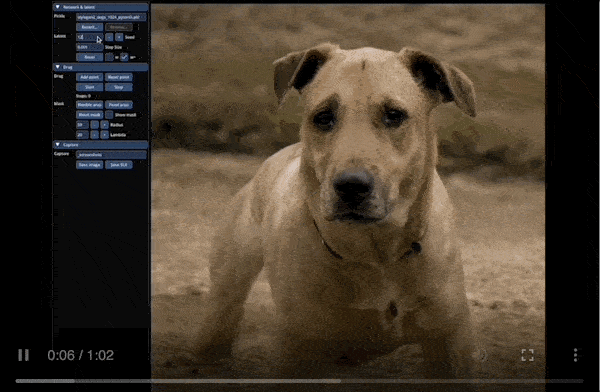Viewport: 600px width, 392px height.
Task: Enable the w latent space checkbox
Action: click(x=109, y=57)
